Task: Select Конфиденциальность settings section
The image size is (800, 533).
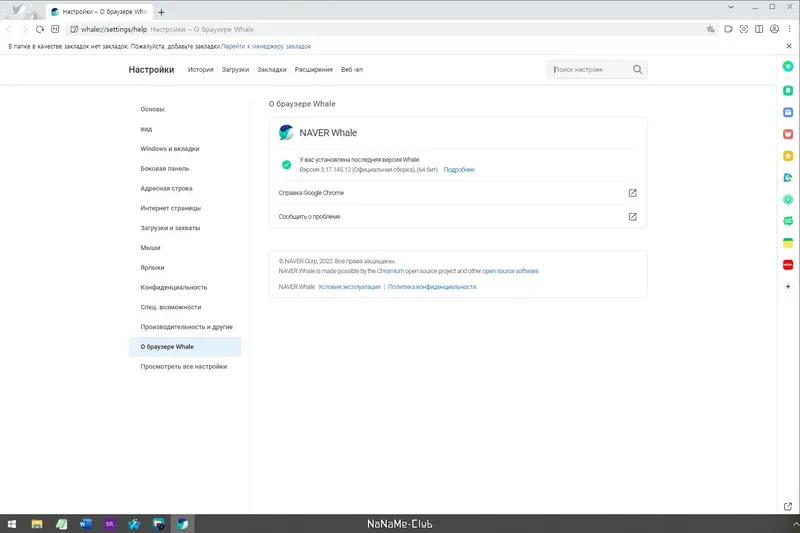Action: pos(174,288)
